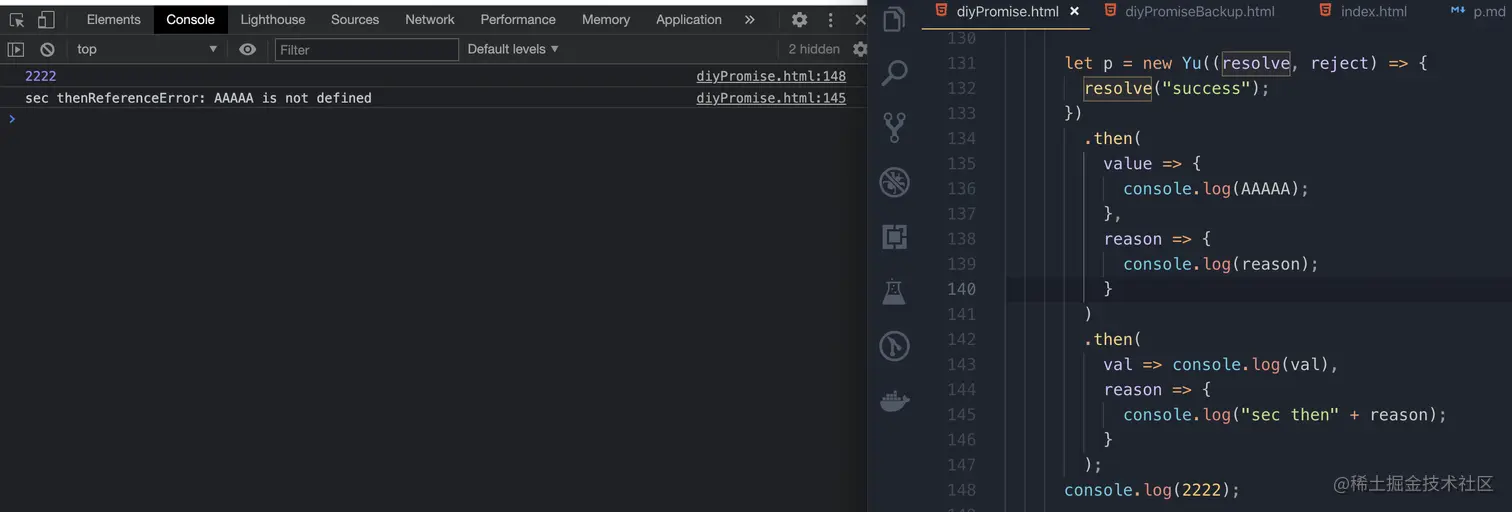Image resolution: width=1512 pixels, height=512 pixels.
Task: Show more DevTools tabs with the chevron
Action: (749, 19)
